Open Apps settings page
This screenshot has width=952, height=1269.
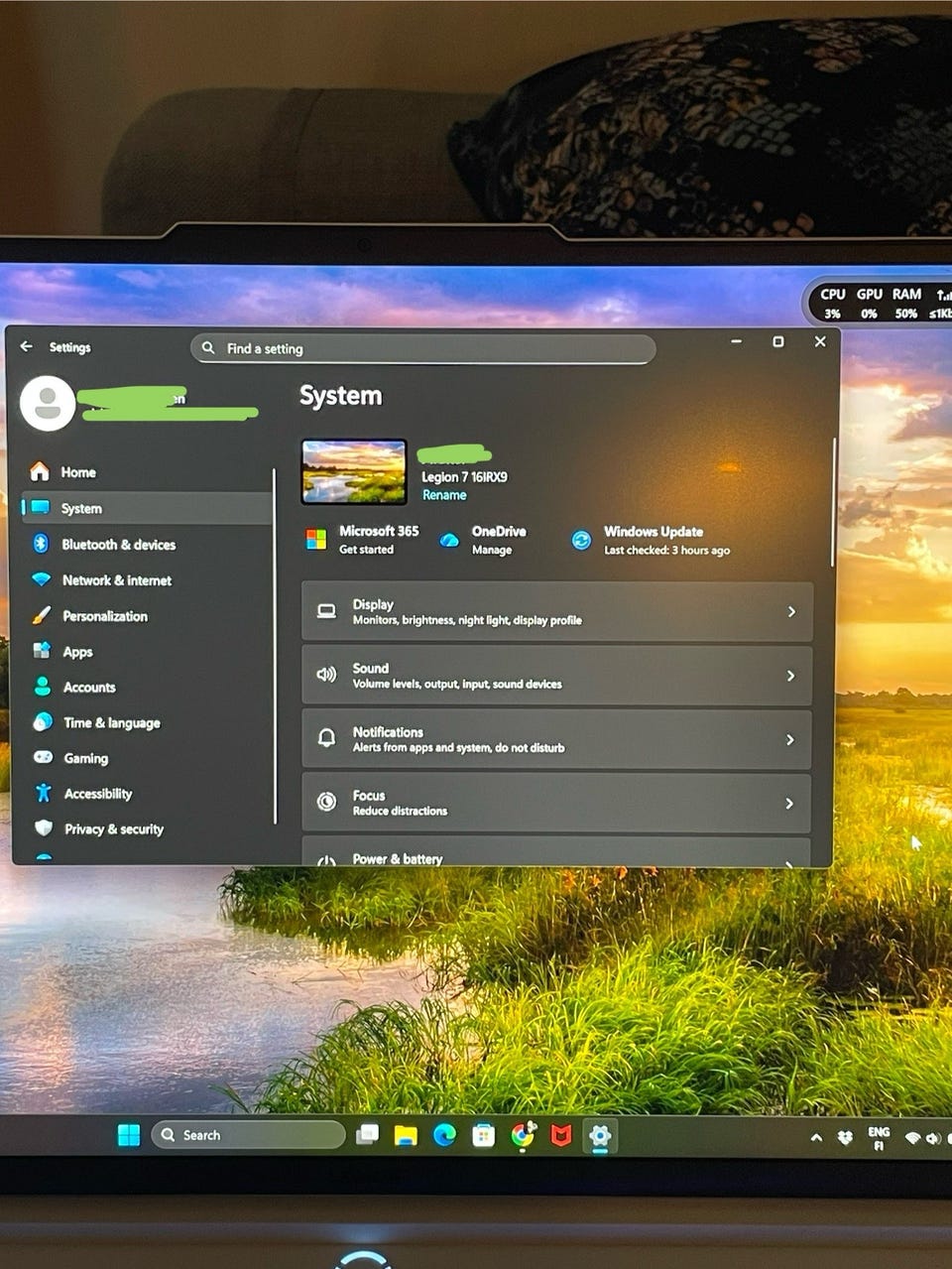coord(146,652)
